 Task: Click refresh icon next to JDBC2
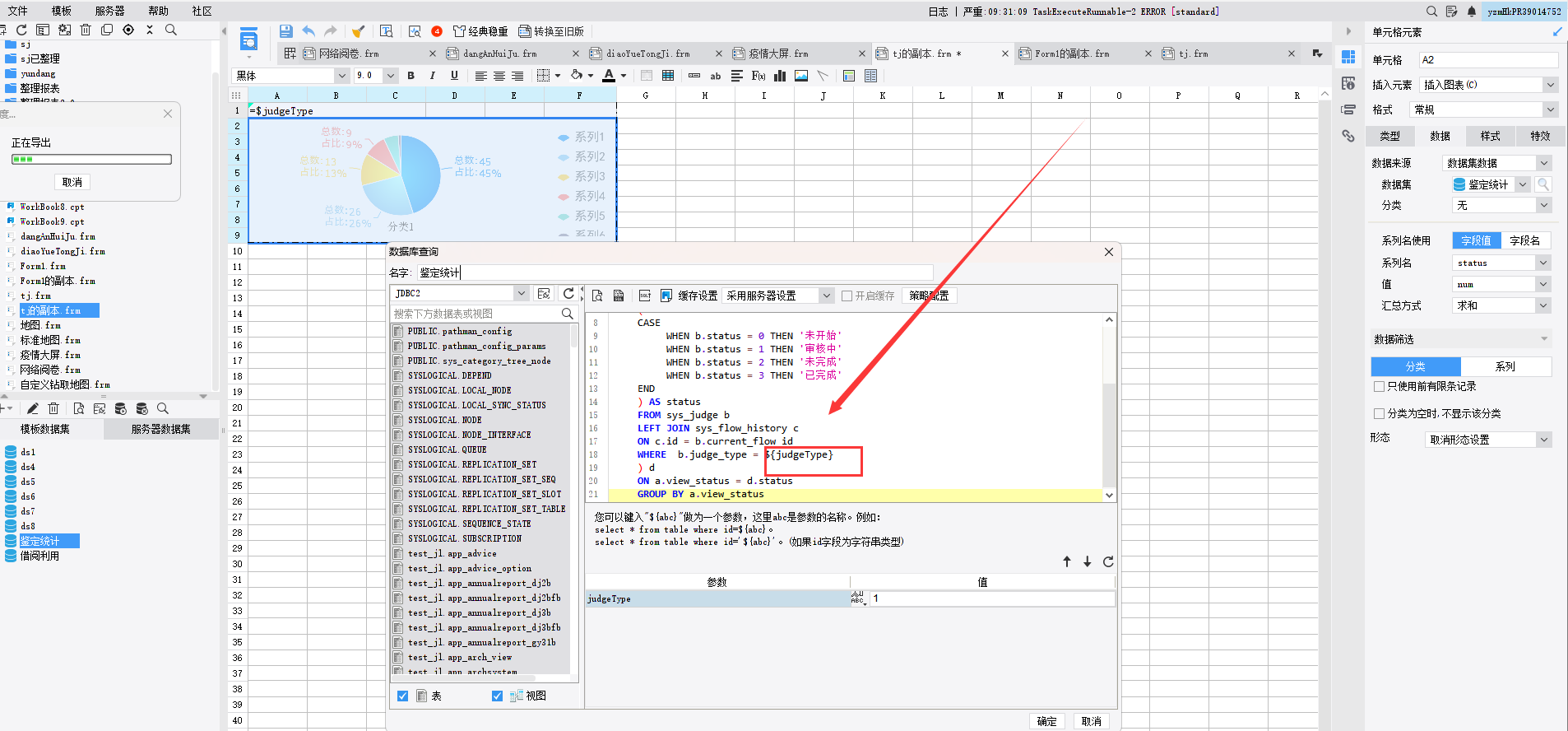pos(568,293)
